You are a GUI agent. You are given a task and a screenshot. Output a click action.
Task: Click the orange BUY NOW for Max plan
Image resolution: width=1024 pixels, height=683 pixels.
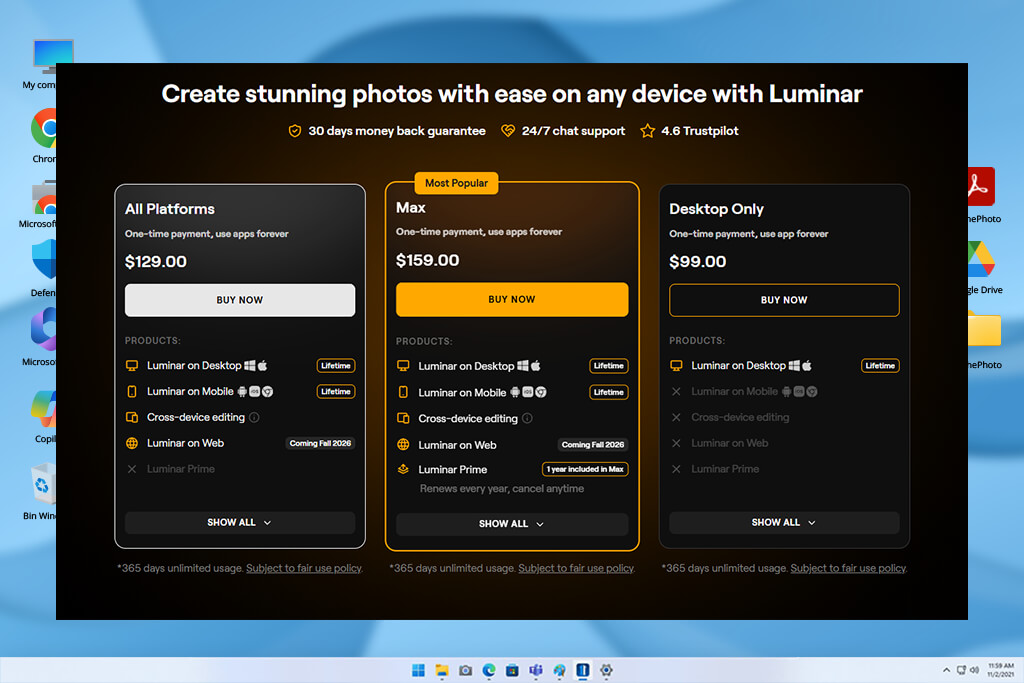click(x=512, y=299)
